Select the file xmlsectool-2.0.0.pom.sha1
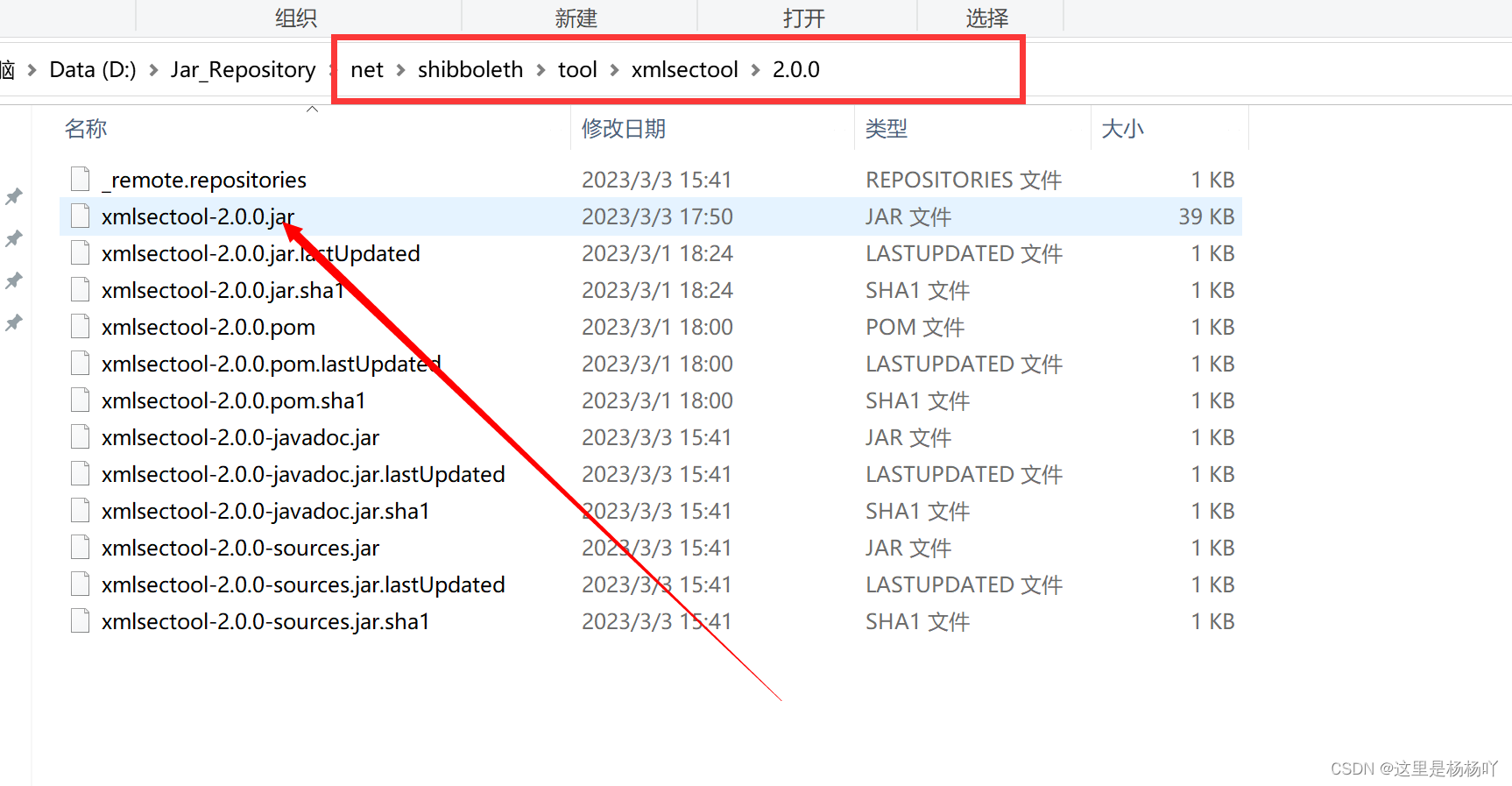 [234, 400]
